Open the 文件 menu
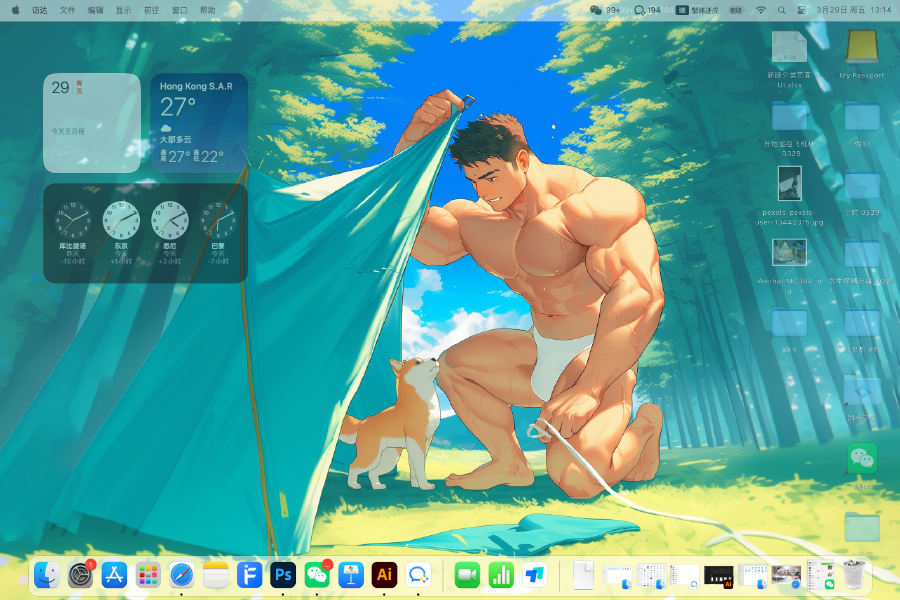The height and width of the screenshot is (600, 900). (x=67, y=9)
